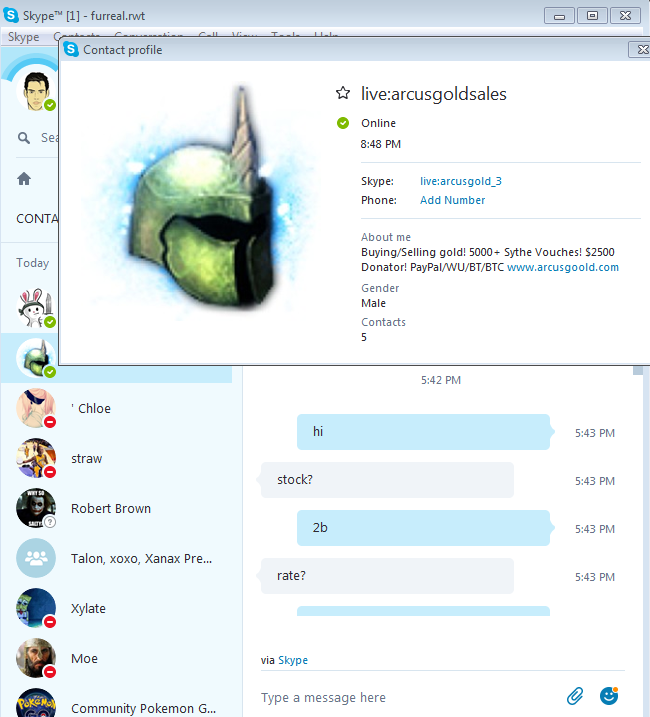650x717 pixels.
Task: Click the search magnifier icon
Action: (x=24, y=138)
